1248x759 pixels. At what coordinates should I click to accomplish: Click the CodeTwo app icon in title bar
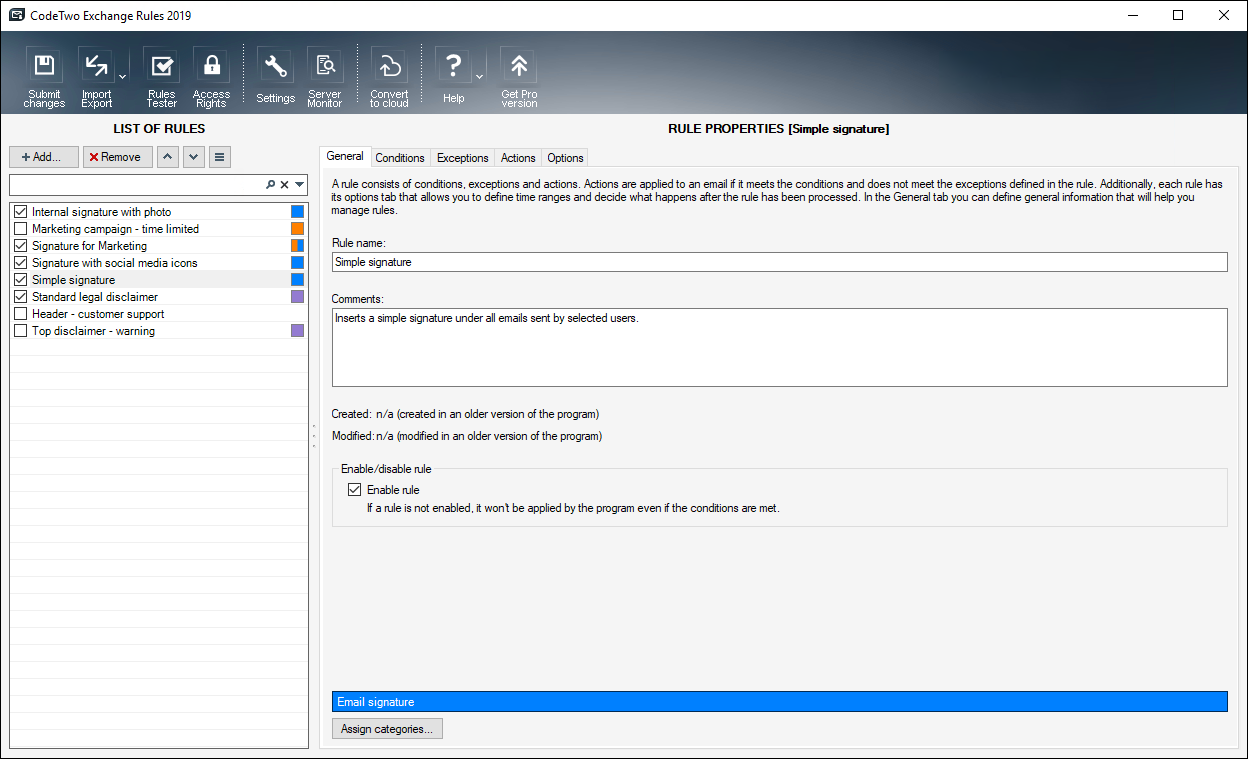[17, 15]
